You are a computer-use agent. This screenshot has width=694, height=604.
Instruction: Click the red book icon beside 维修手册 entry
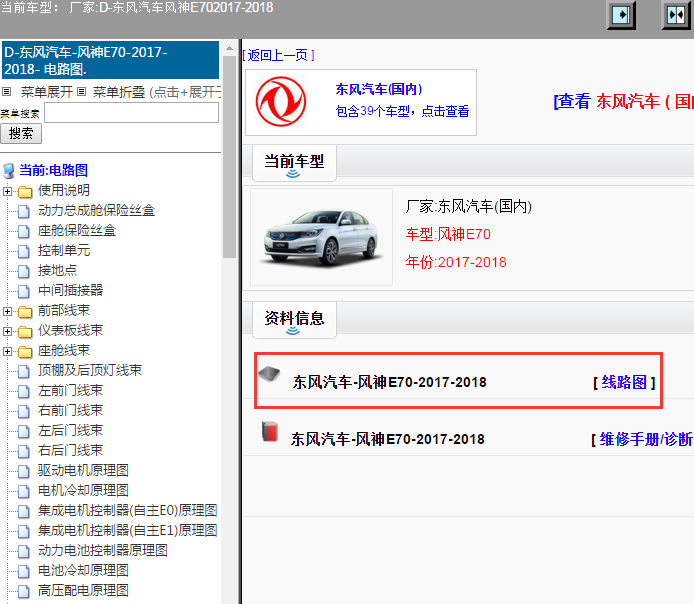click(x=270, y=431)
